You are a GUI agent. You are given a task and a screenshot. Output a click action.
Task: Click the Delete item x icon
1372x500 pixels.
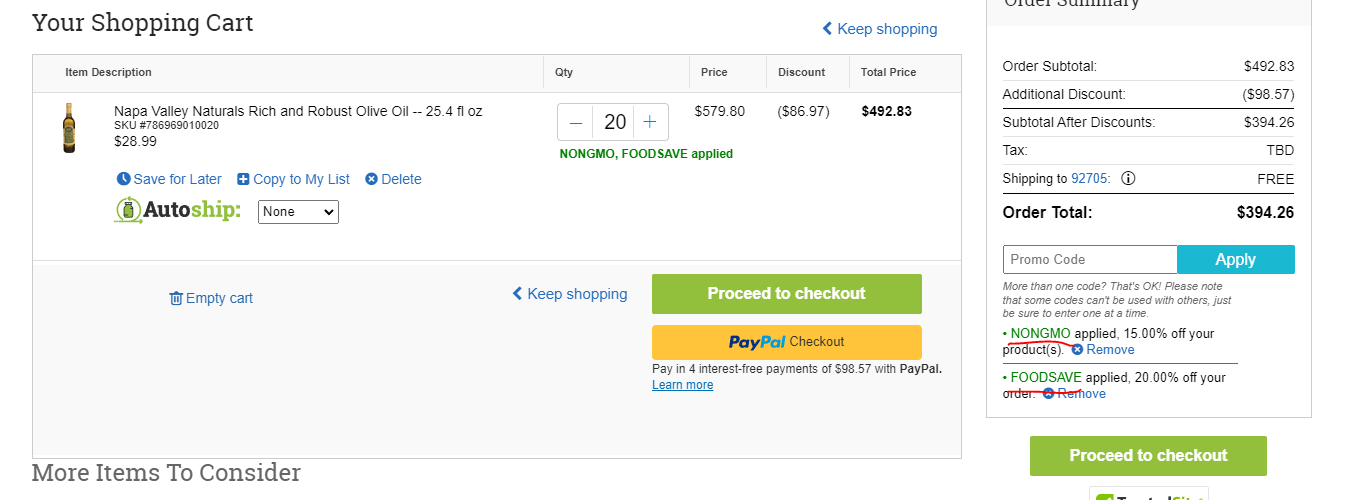coord(371,179)
